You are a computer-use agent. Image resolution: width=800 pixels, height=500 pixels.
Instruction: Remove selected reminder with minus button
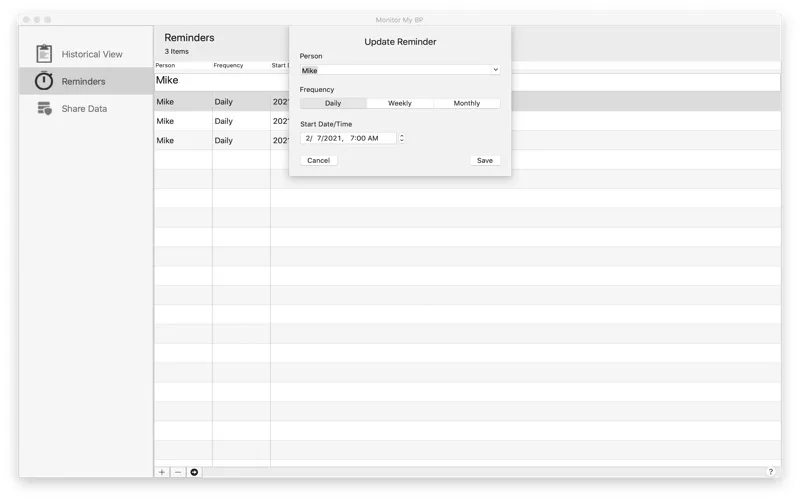[x=178, y=472]
